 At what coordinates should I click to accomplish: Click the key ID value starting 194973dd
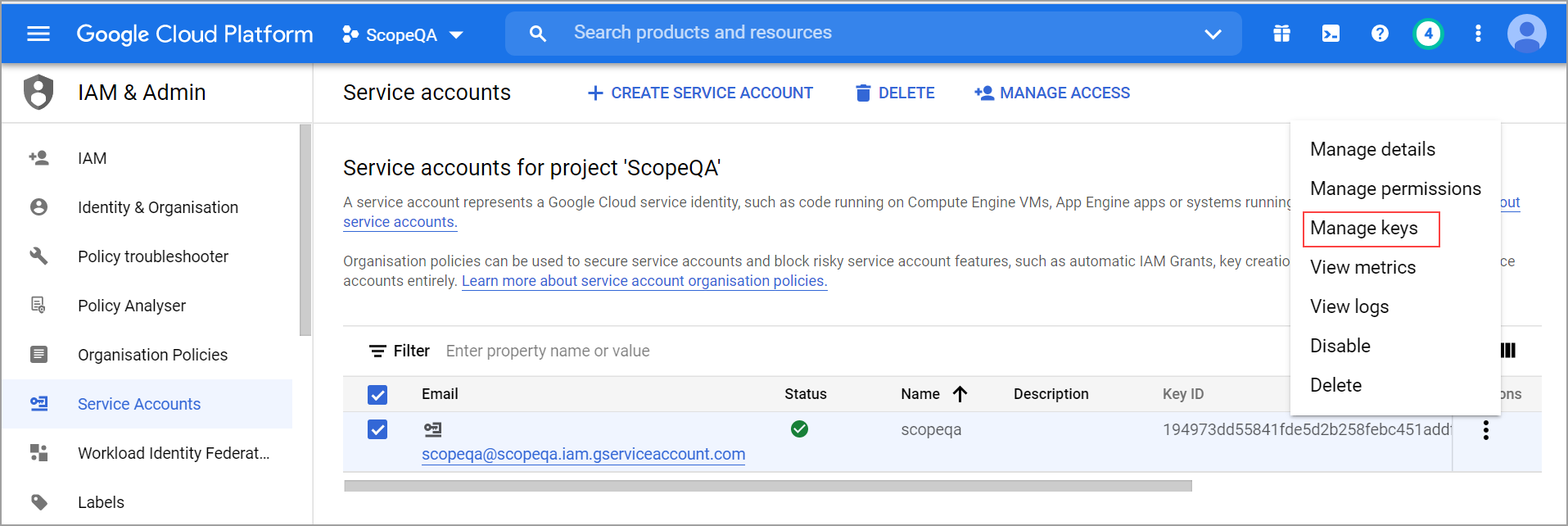(1307, 429)
